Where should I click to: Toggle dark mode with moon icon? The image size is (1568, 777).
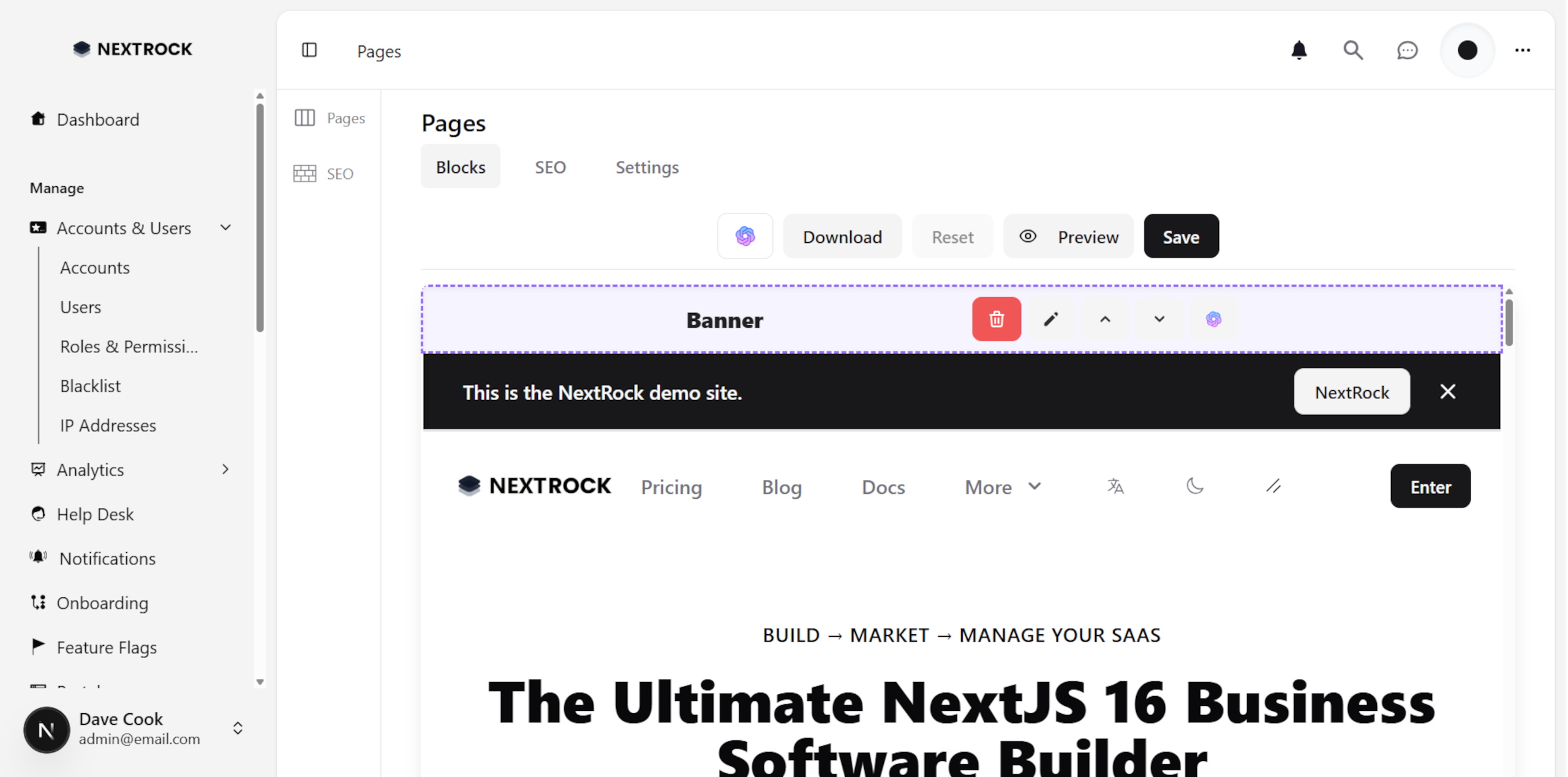click(1194, 486)
